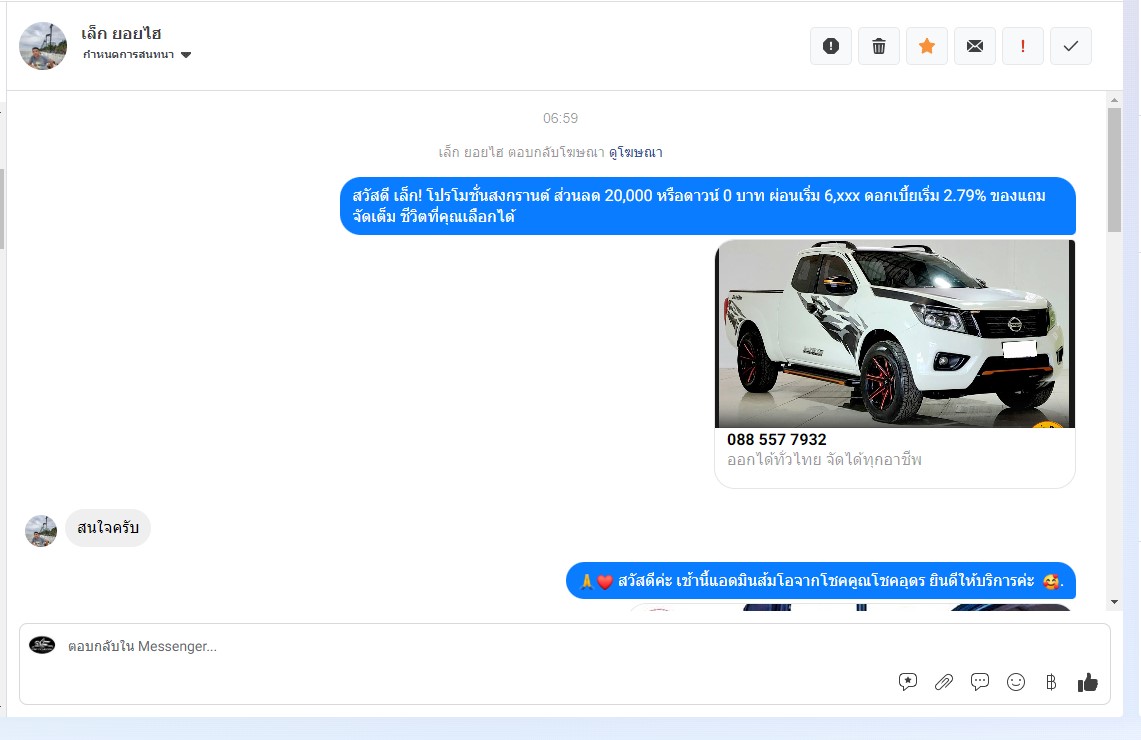This screenshot has width=1141, height=740.
Task: Select the สวัสดีค่ะ greeting message bubble
Action: click(x=821, y=581)
